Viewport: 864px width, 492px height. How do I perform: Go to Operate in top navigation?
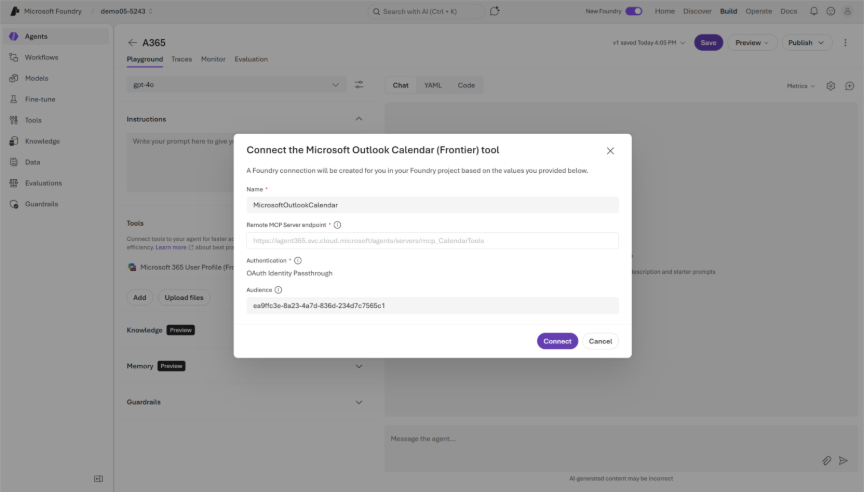(x=759, y=11)
